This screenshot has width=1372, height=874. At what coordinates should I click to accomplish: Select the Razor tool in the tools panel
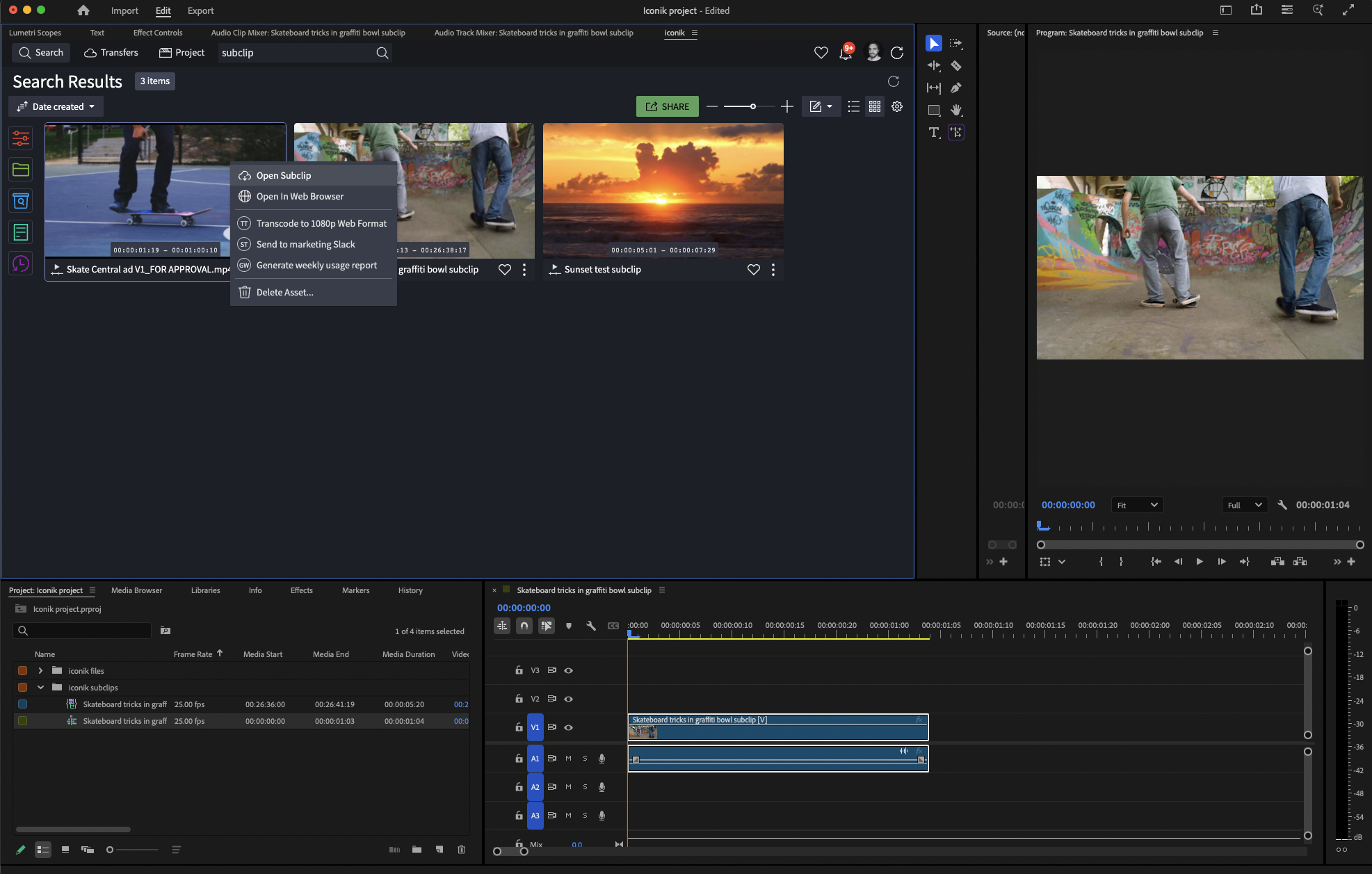pos(956,65)
